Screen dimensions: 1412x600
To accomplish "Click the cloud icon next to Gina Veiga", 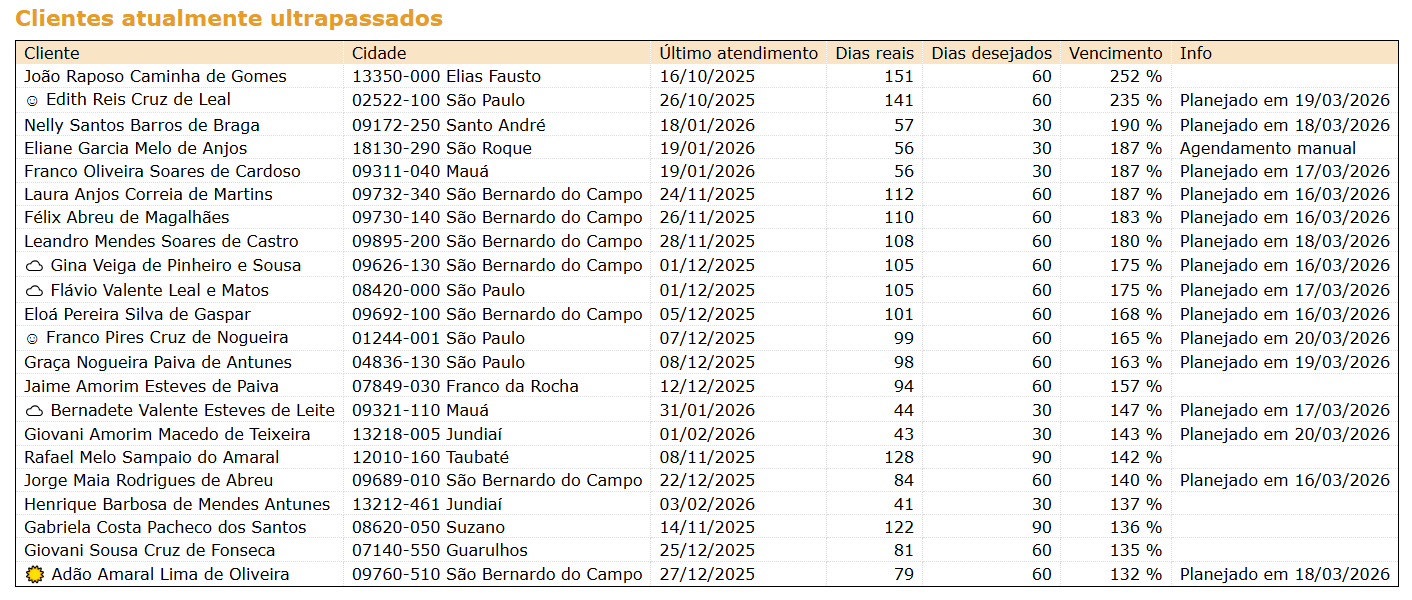I will 34,266.
